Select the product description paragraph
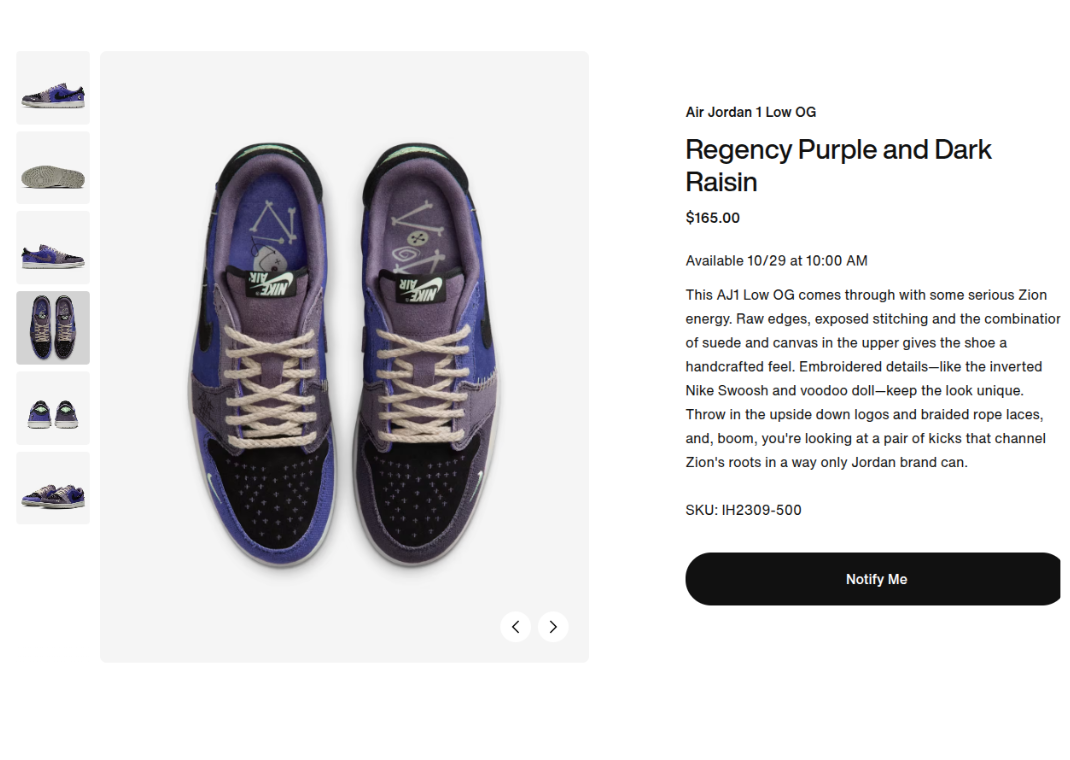The image size is (1070, 760). click(866, 378)
